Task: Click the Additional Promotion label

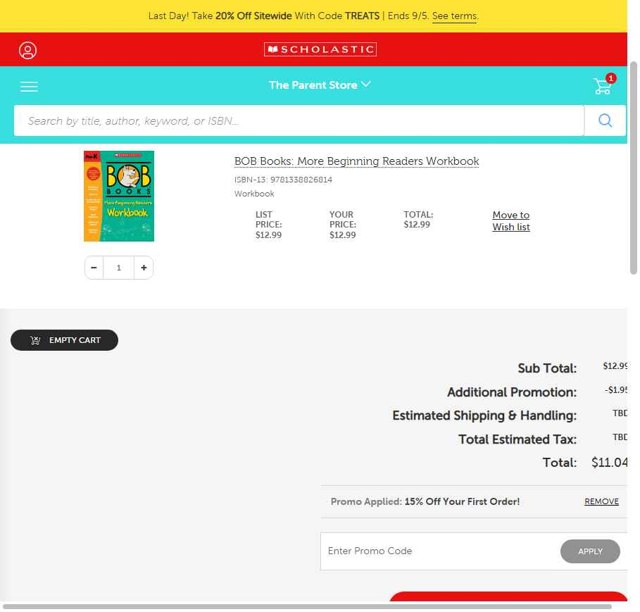Action: (x=512, y=392)
